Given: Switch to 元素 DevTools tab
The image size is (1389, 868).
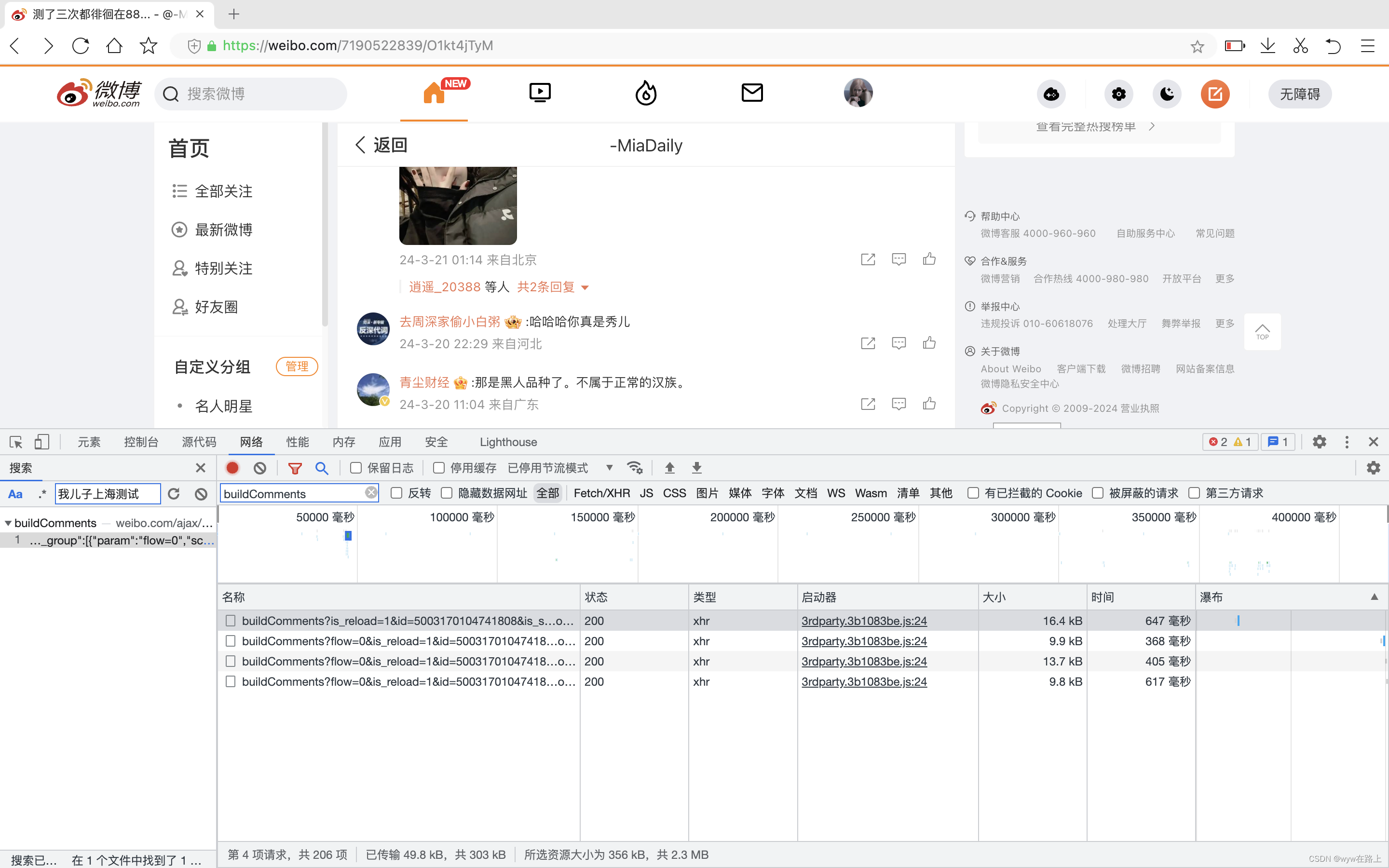Looking at the screenshot, I should (x=89, y=442).
